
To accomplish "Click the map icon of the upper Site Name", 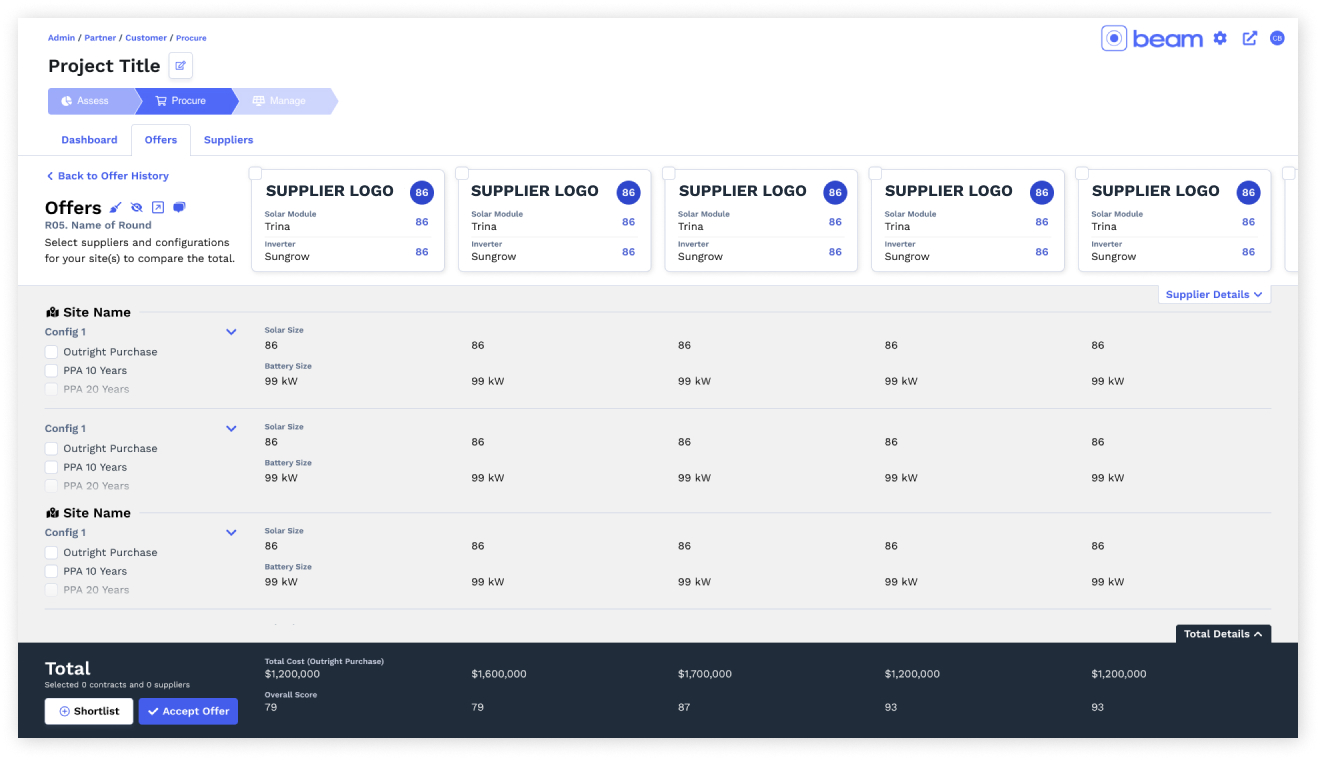I will click(52, 312).
